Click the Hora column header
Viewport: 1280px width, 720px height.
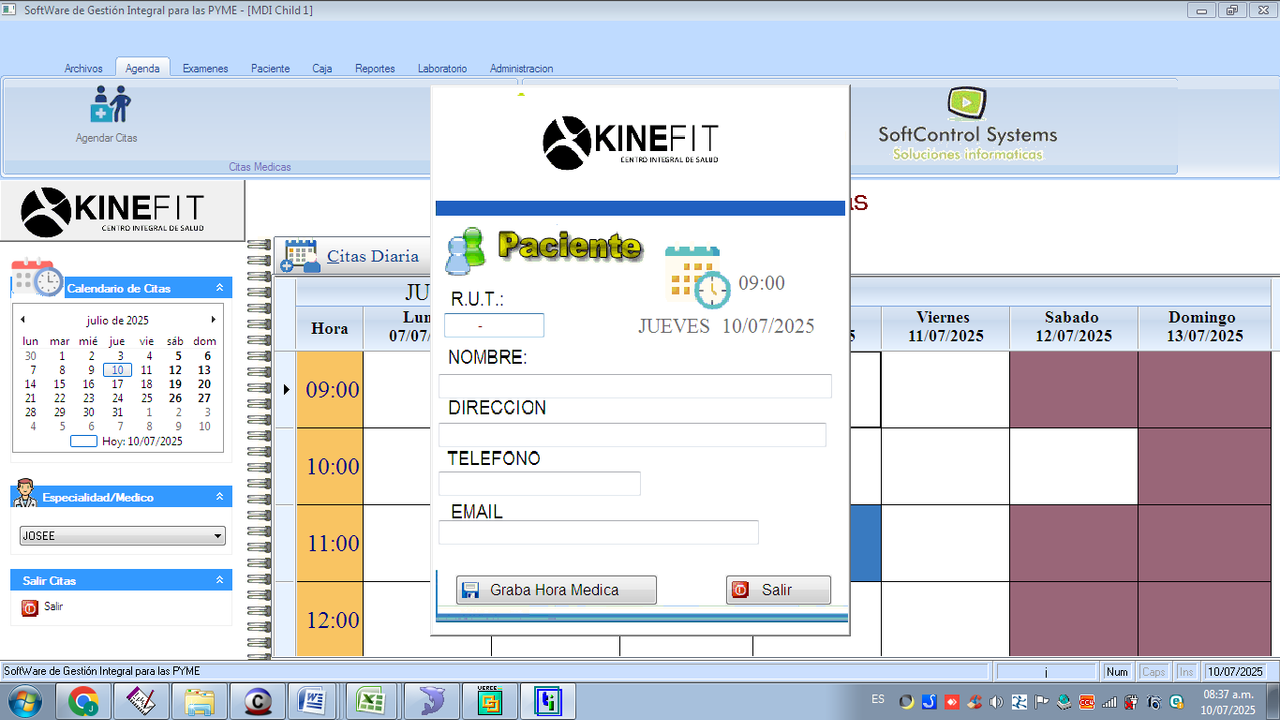coord(330,328)
